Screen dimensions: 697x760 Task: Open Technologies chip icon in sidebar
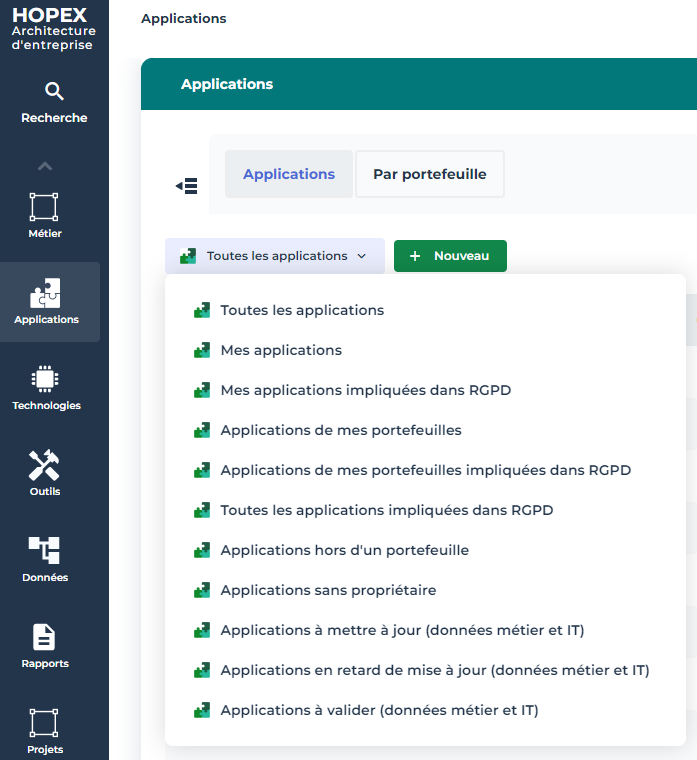(45, 380)
